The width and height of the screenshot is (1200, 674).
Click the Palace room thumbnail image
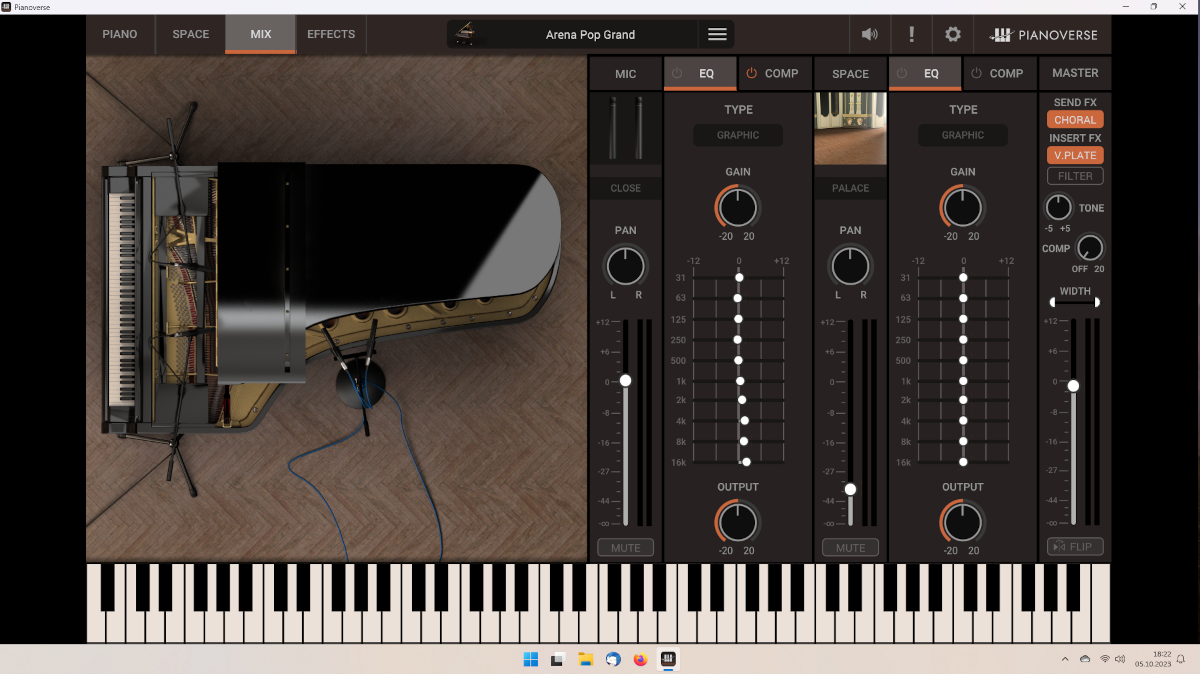click(x=851, y=128)
